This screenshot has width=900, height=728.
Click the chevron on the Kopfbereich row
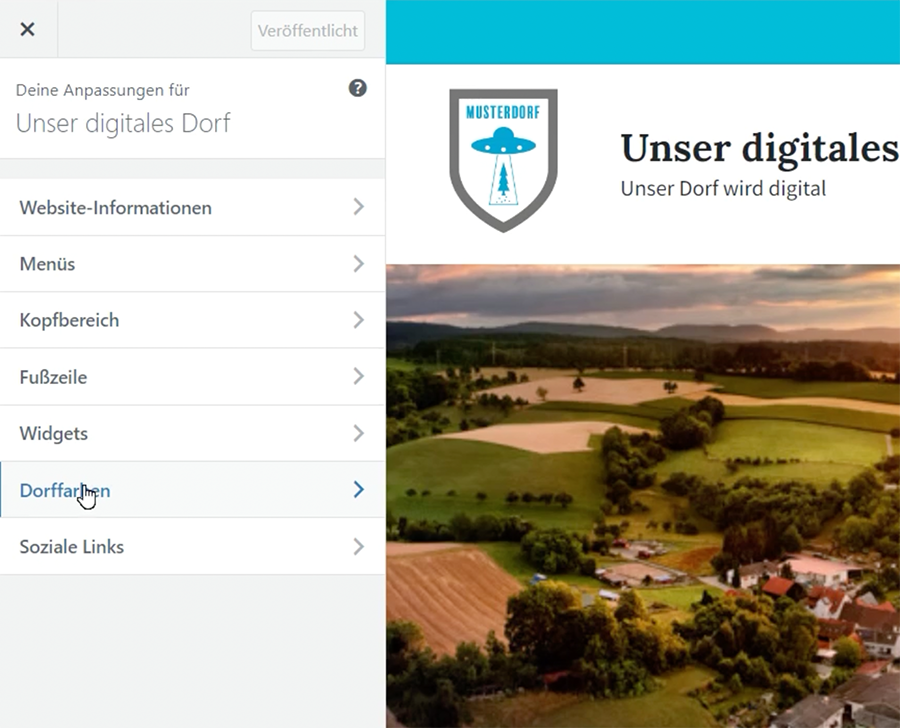point(358,320)
